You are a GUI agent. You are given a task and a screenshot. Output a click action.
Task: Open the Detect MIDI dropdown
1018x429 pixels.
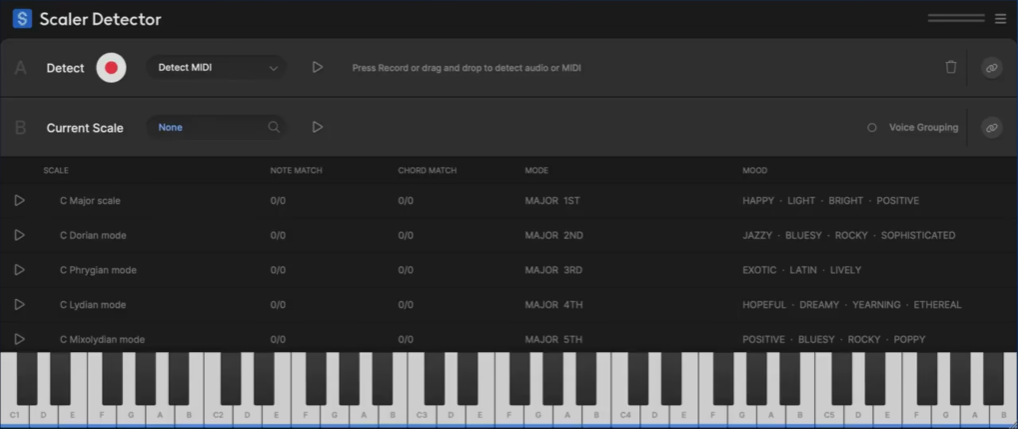point(216,67)
